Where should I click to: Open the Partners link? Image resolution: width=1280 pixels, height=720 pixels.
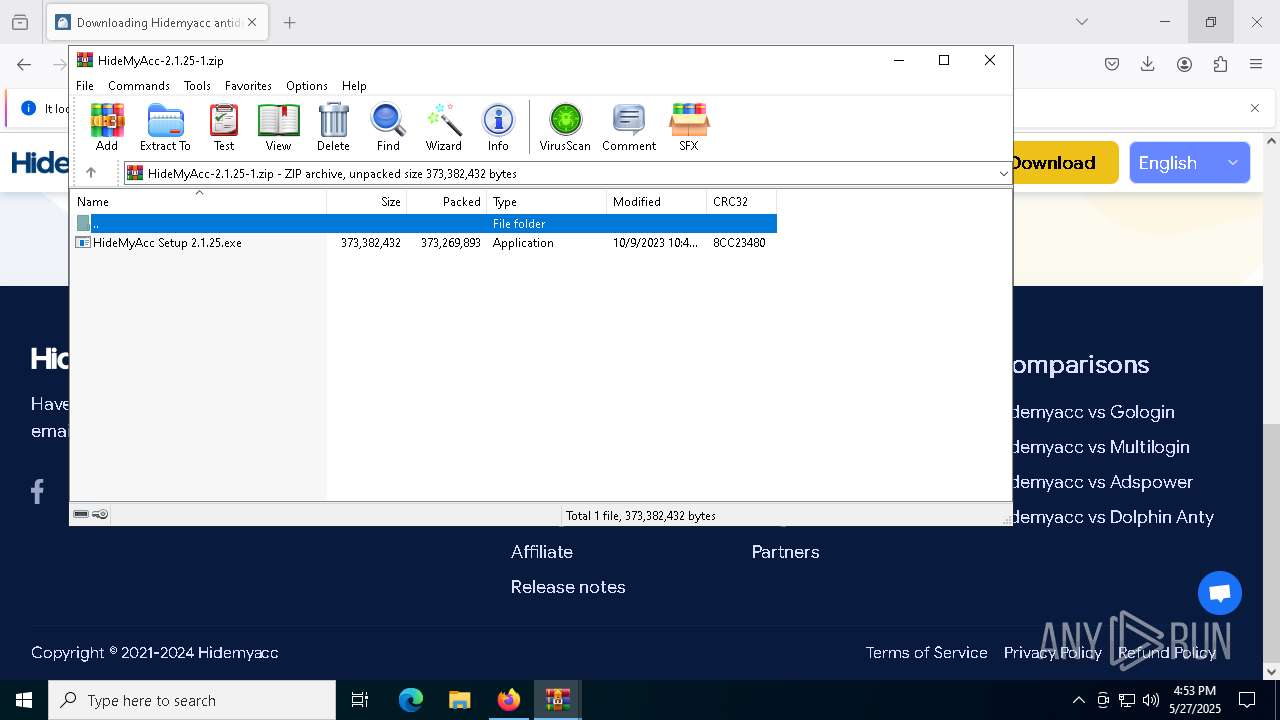tap(785, 552)
